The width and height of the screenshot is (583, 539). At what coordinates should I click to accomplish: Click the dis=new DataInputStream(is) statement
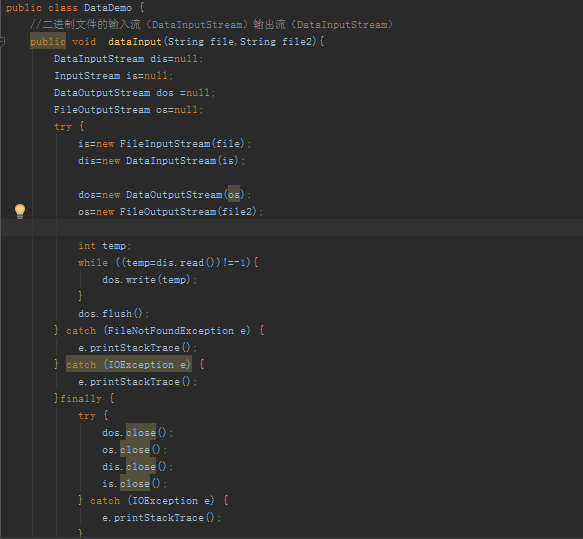coord(162,161)
